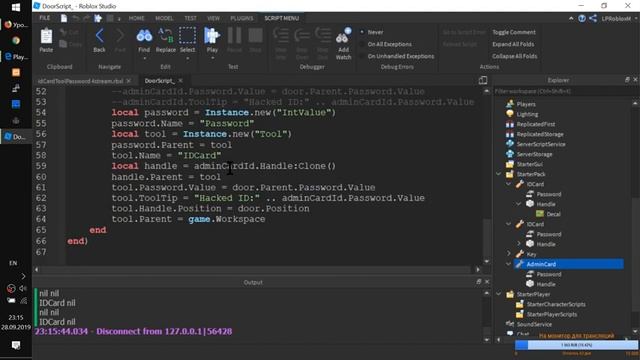Click the blue progress bar at the bottom right

point(576,345)
